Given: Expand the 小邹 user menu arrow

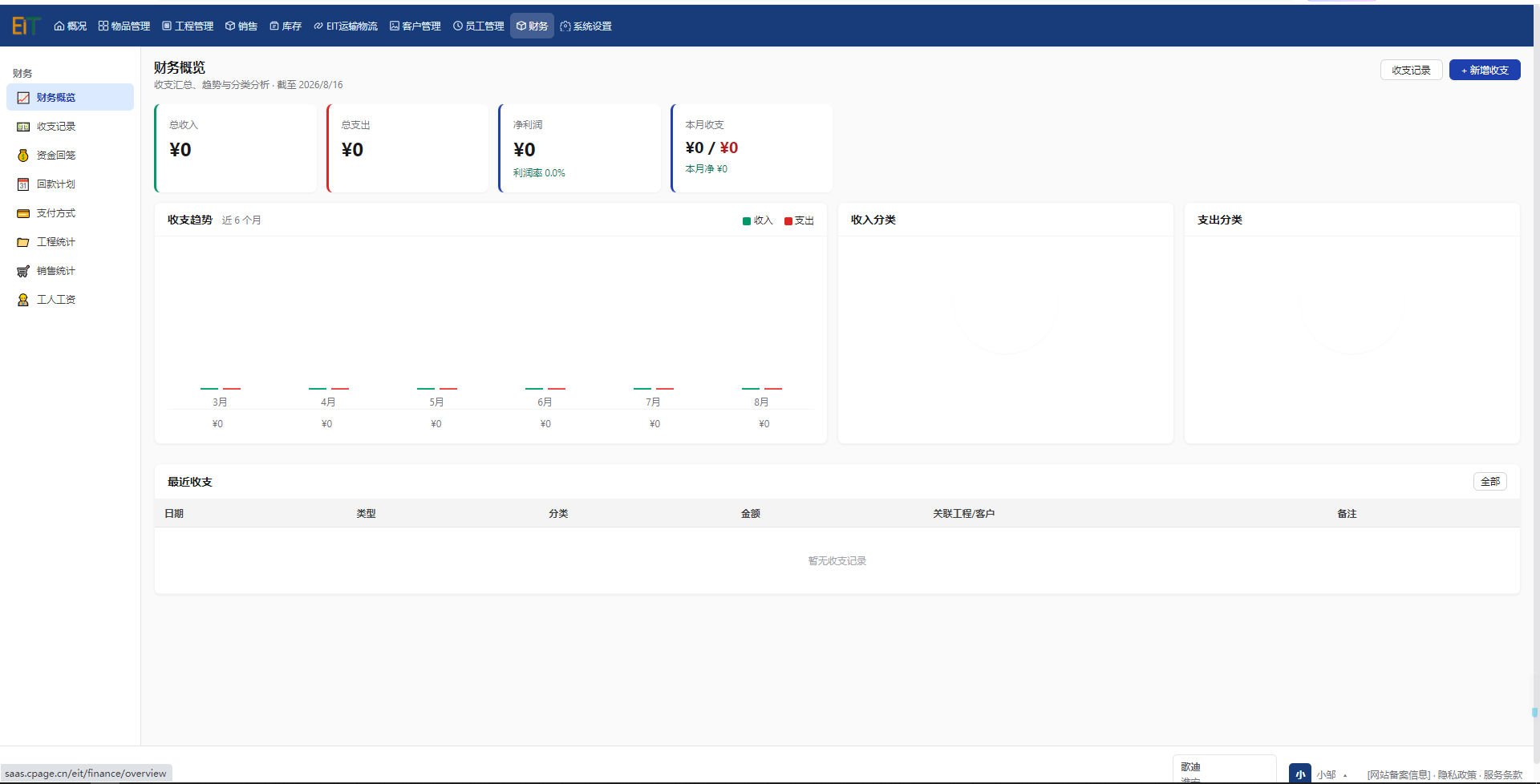Looking at the screenshot, I should click(1345, 775).
